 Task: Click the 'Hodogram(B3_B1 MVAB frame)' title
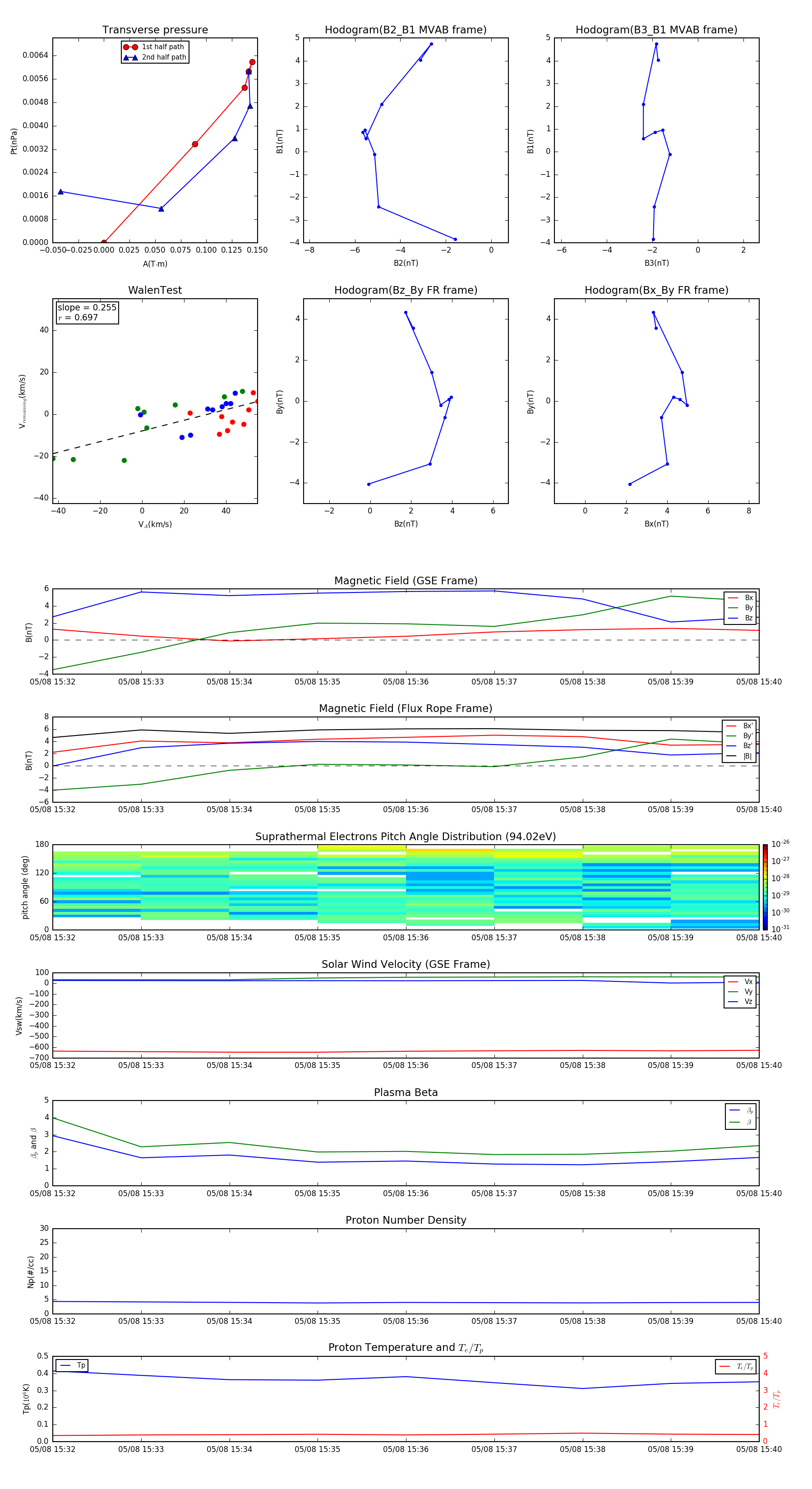(x=656, y=30)
